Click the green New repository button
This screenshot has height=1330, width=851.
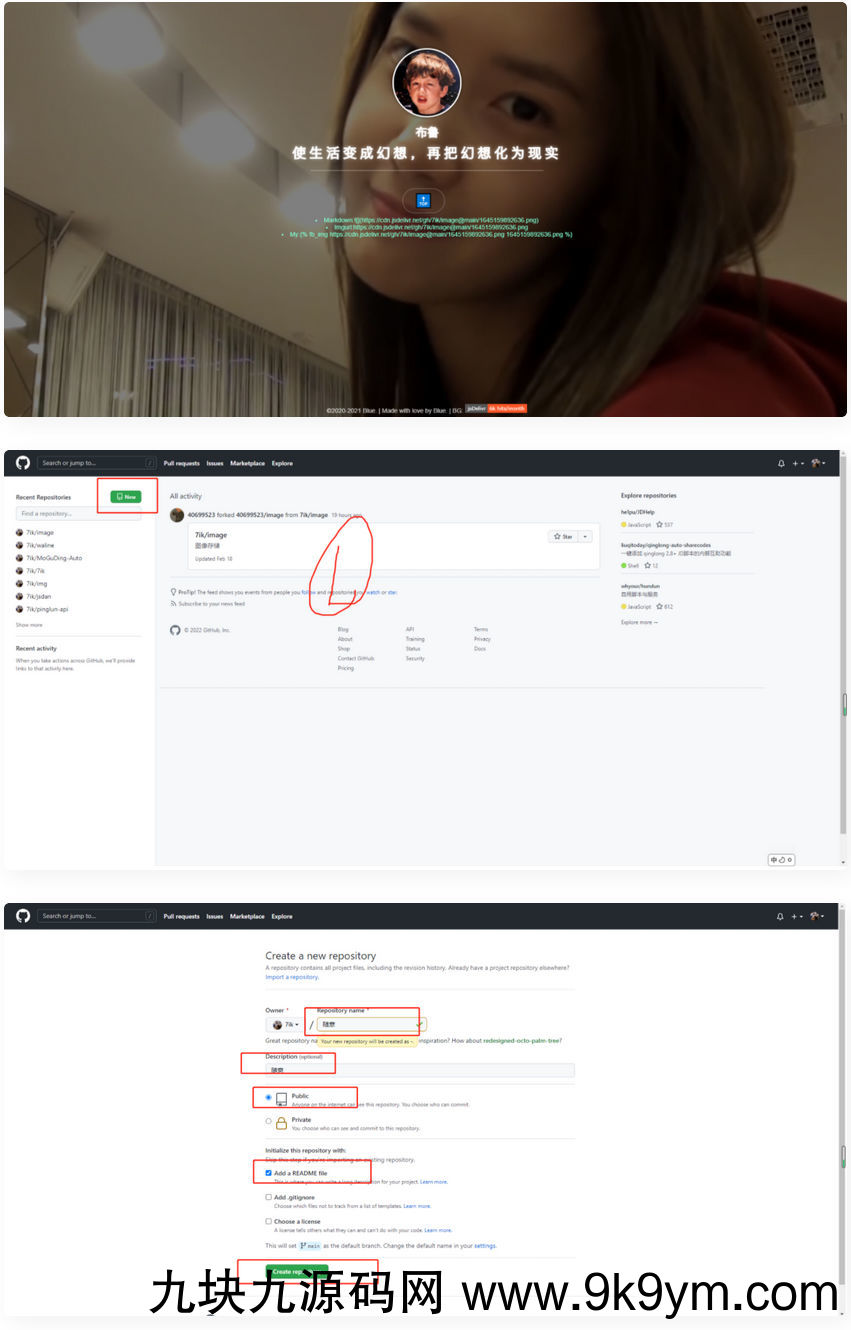pyautogui.click(x=126, y=496)
